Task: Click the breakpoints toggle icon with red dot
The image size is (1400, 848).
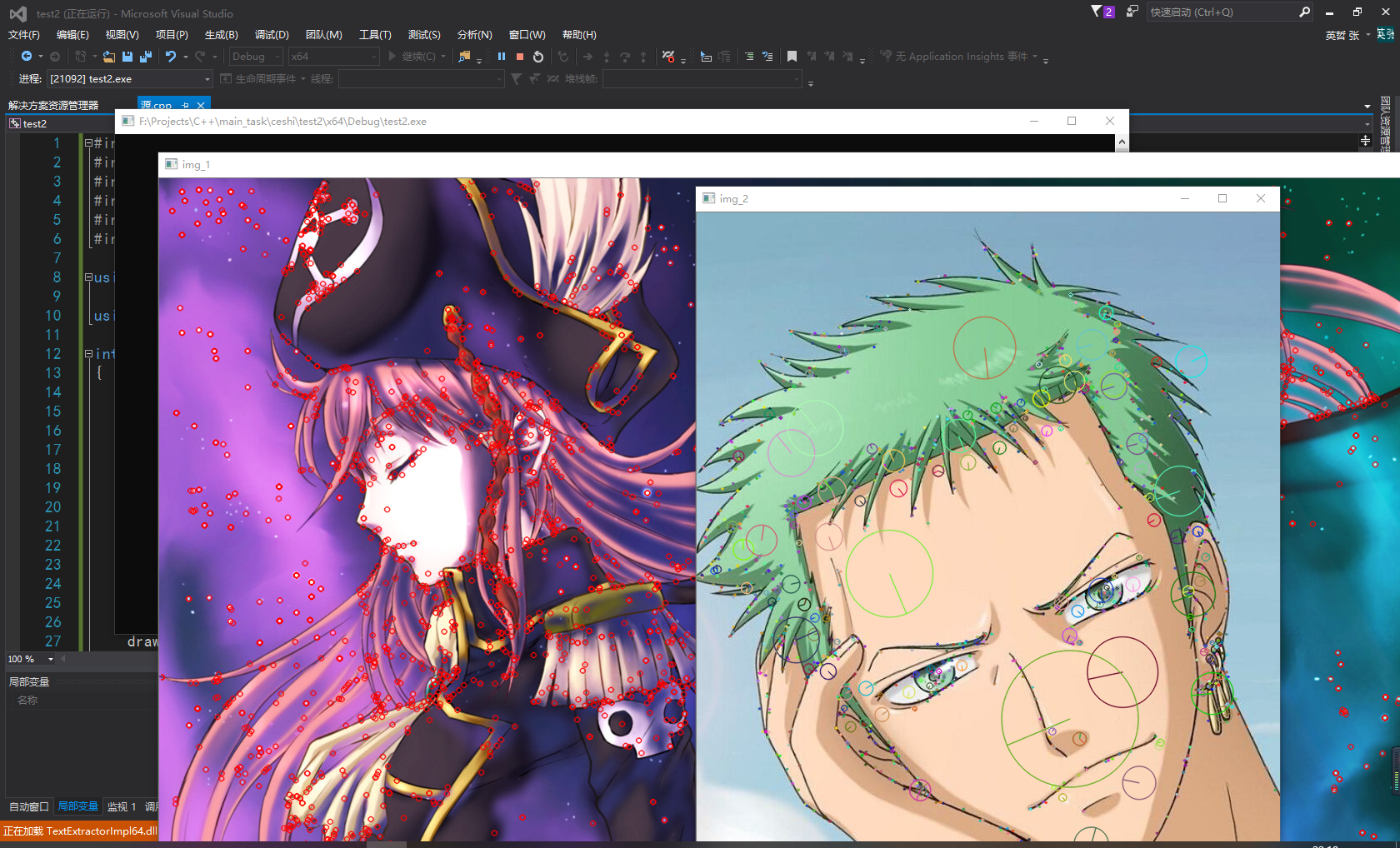Action: [668, 56]
